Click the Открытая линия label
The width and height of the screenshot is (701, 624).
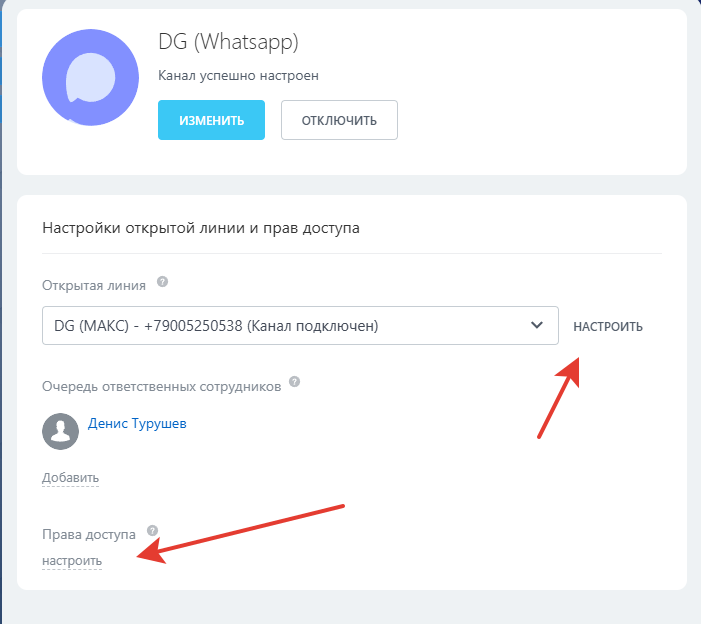[x=94, y=285]
